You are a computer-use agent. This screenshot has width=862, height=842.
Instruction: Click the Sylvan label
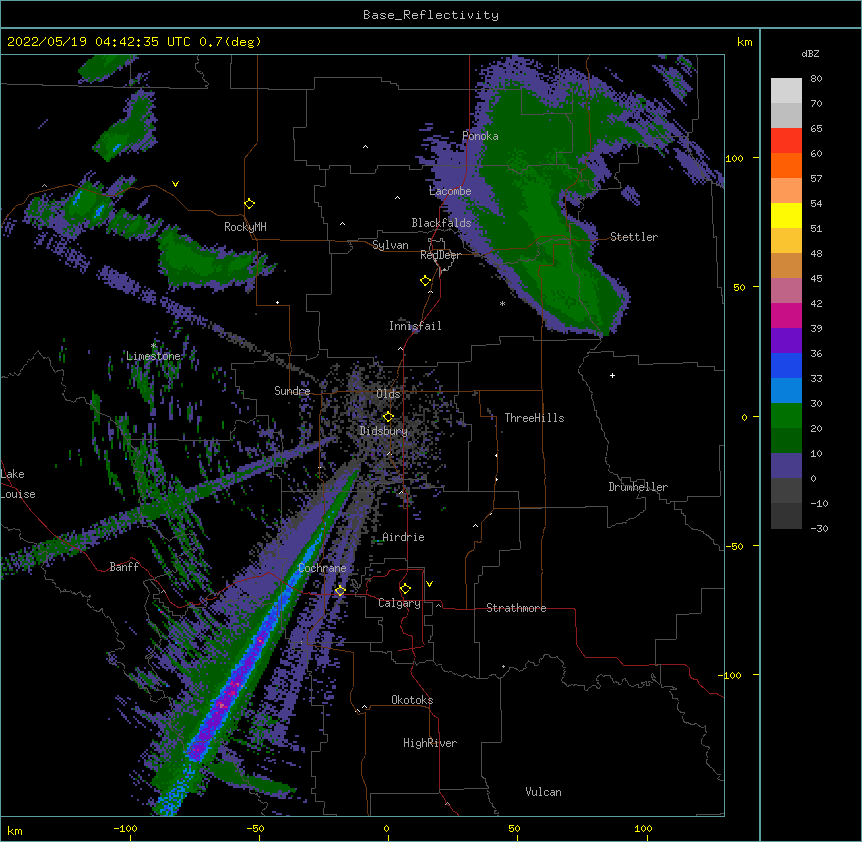[x=390, y=245]
